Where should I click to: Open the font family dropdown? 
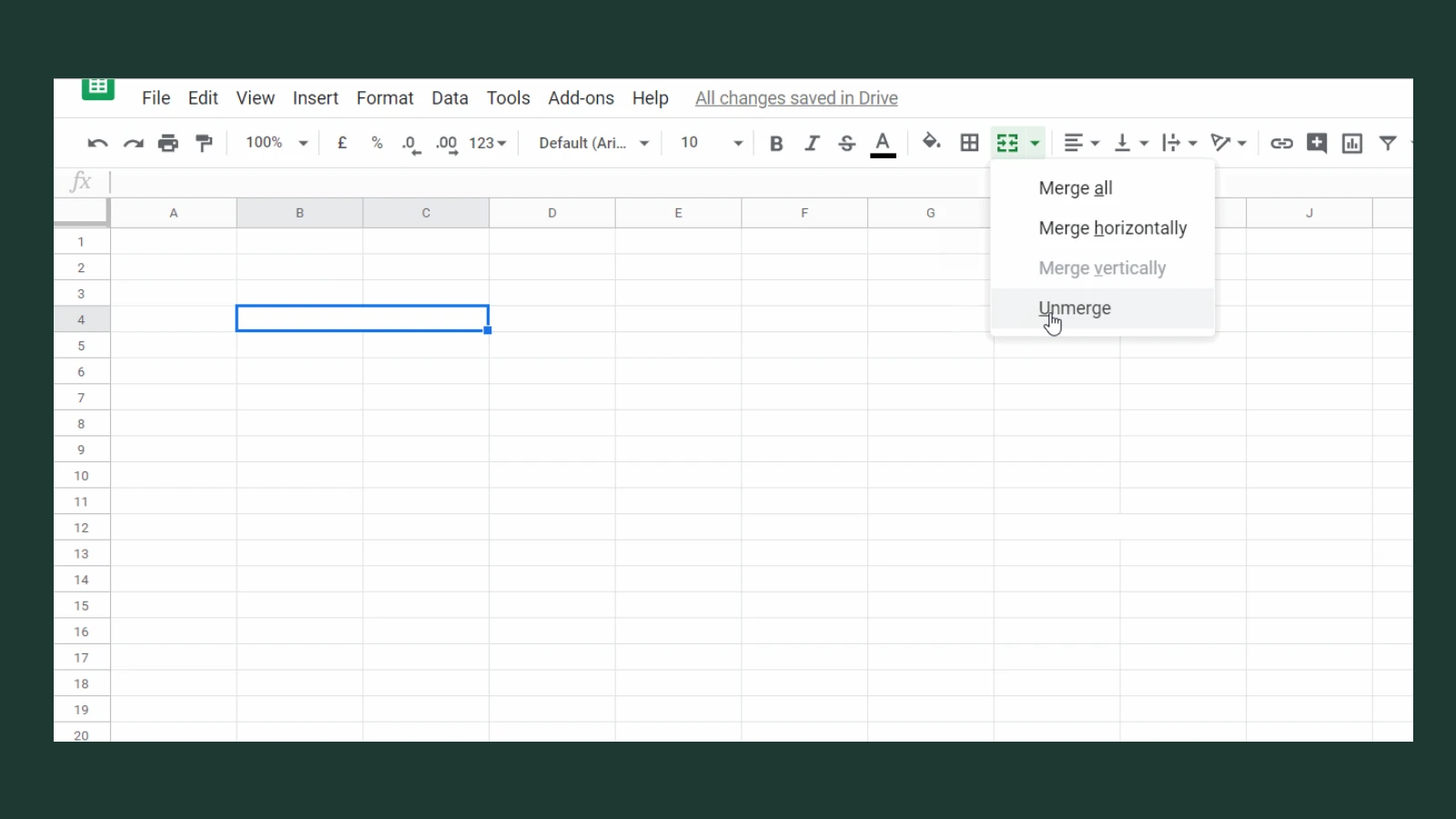point(591,143)
